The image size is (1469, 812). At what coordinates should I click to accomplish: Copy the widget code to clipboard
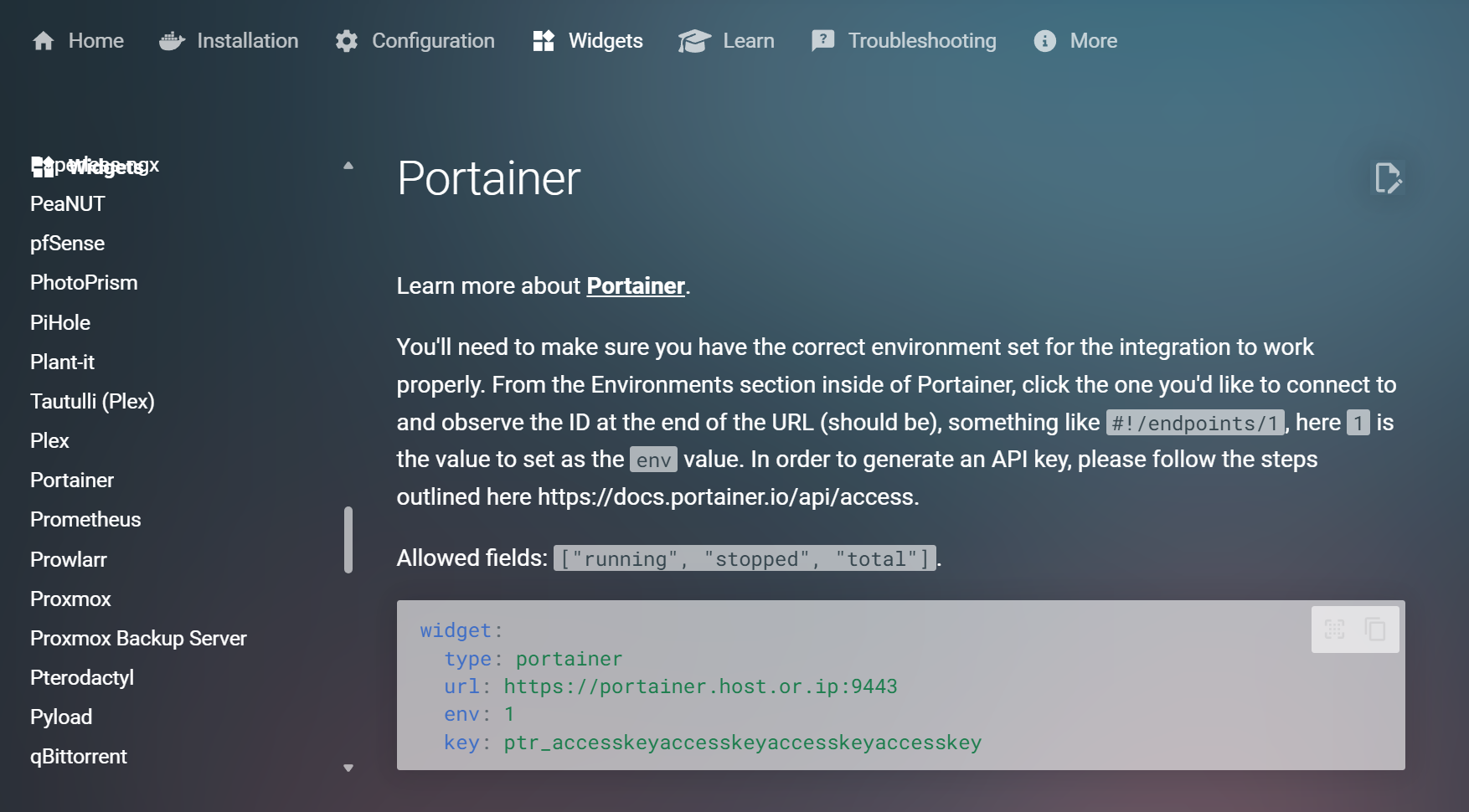(1375, 630)
